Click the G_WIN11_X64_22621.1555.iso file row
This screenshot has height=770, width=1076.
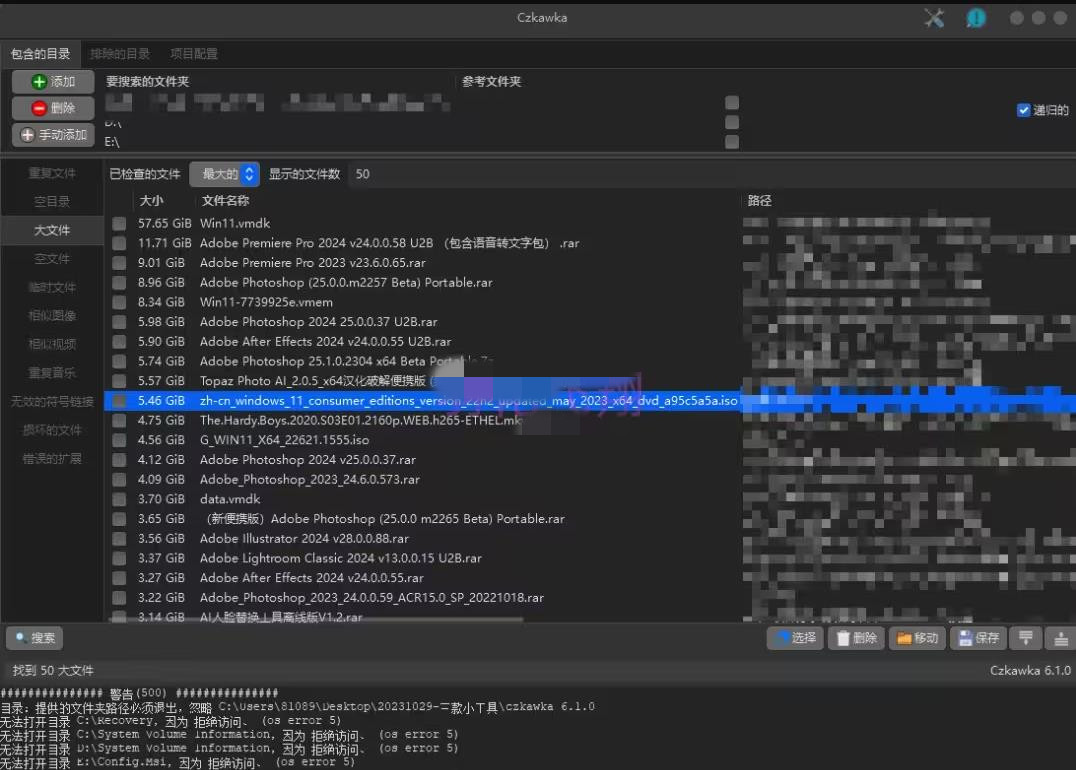284,440
